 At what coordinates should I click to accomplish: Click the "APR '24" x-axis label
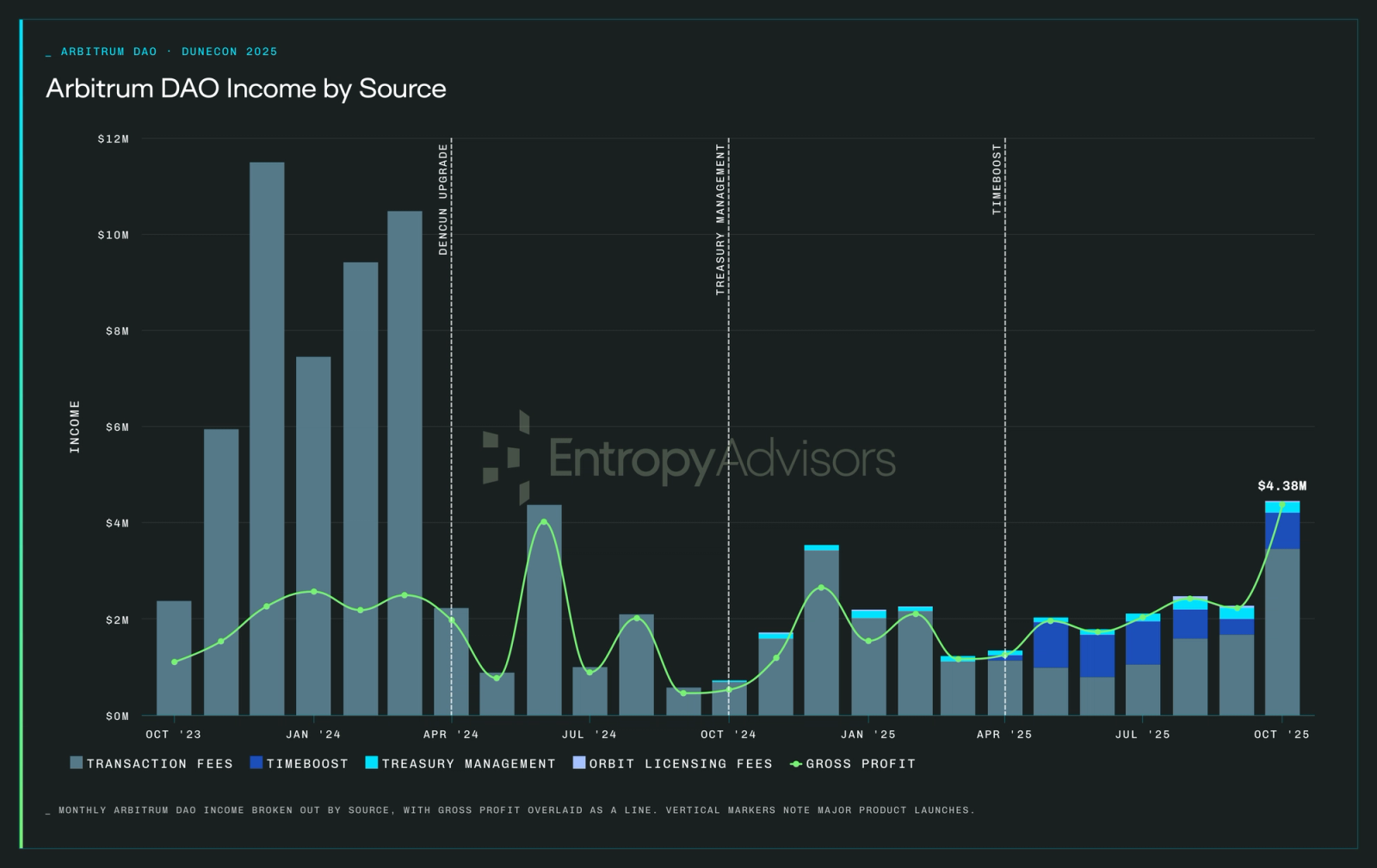click(x=451, y=735)
